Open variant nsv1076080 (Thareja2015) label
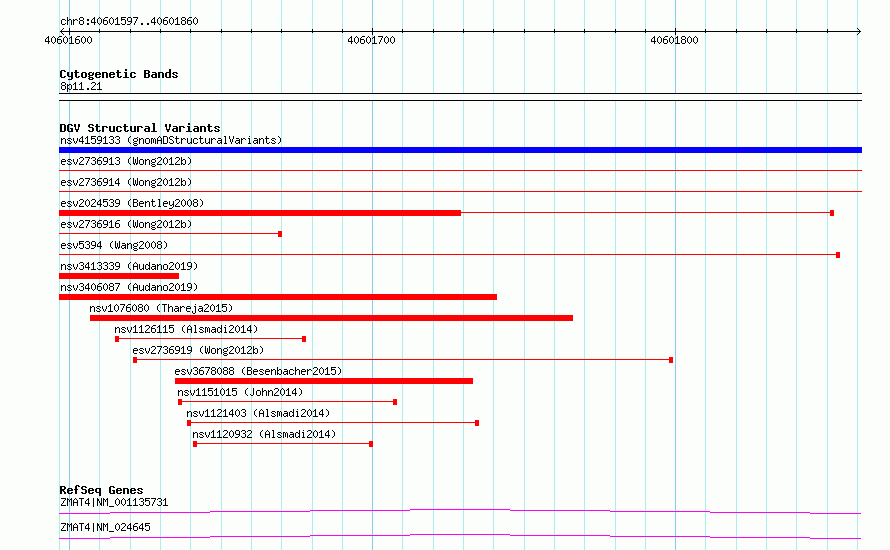 [161, 308]
